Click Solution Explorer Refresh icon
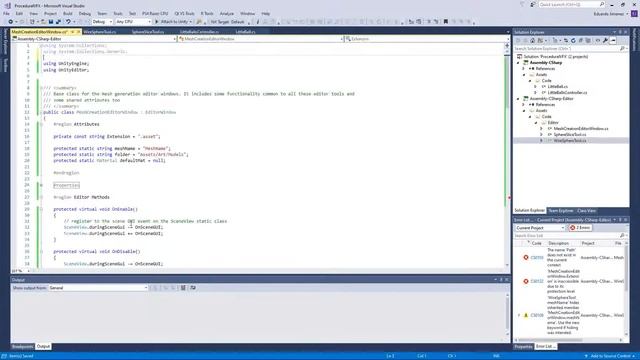This screenshot has width=640, height=360. click(x=573, y=40)
